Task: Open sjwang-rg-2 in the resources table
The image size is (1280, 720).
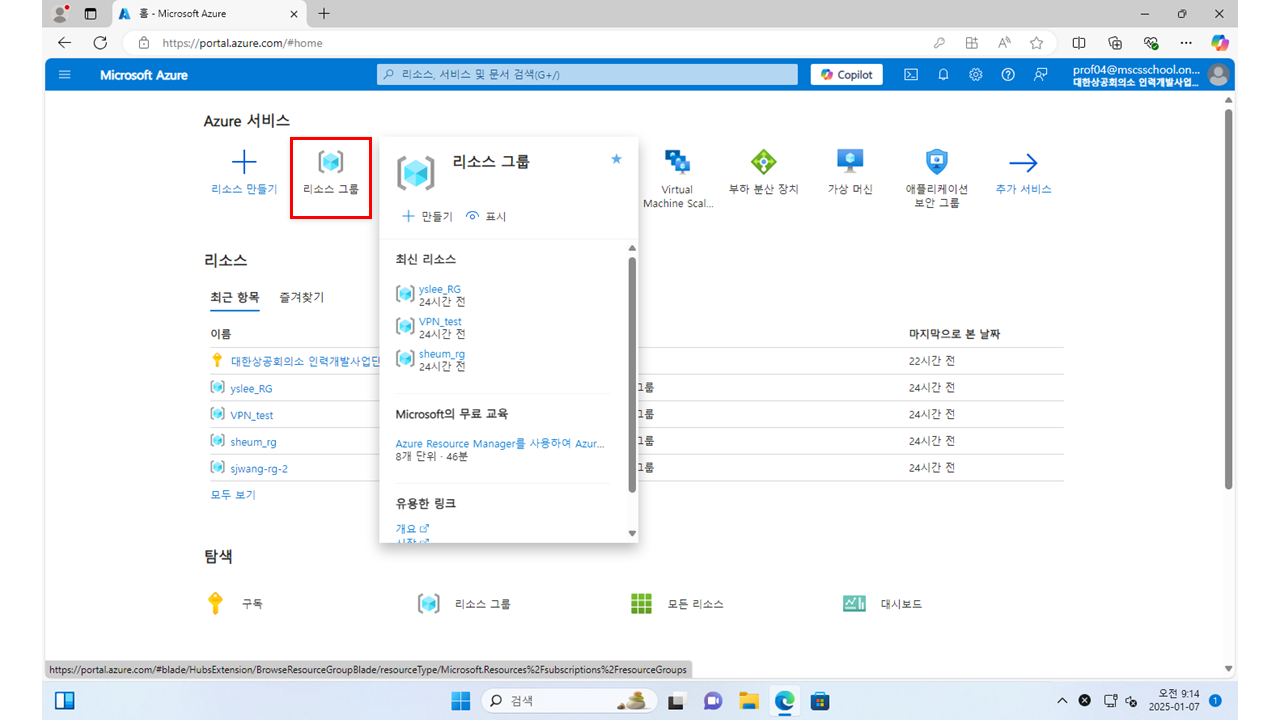Action: pos(259,468)
